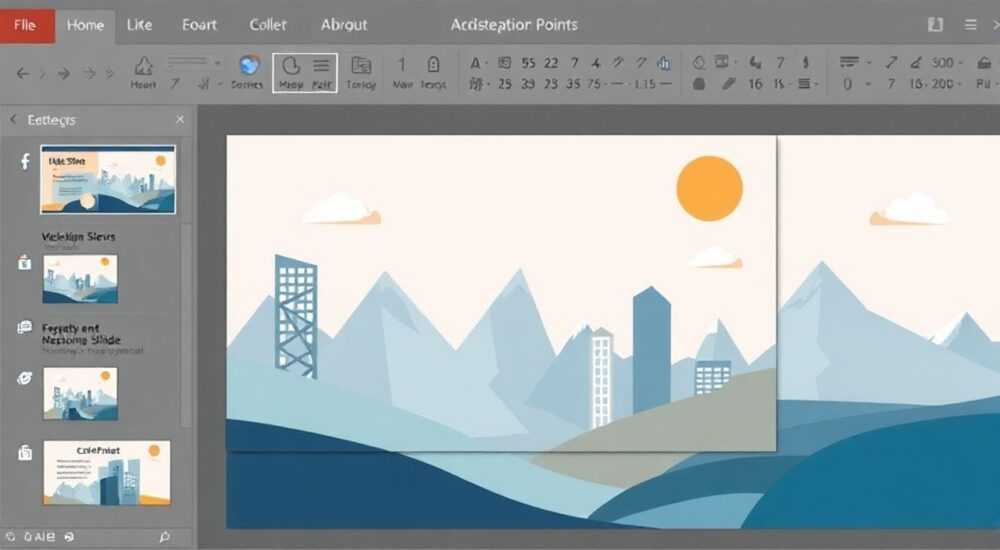Click the circle shape icon
Screen dimensions: 1000x550
[x=699, y=63]
